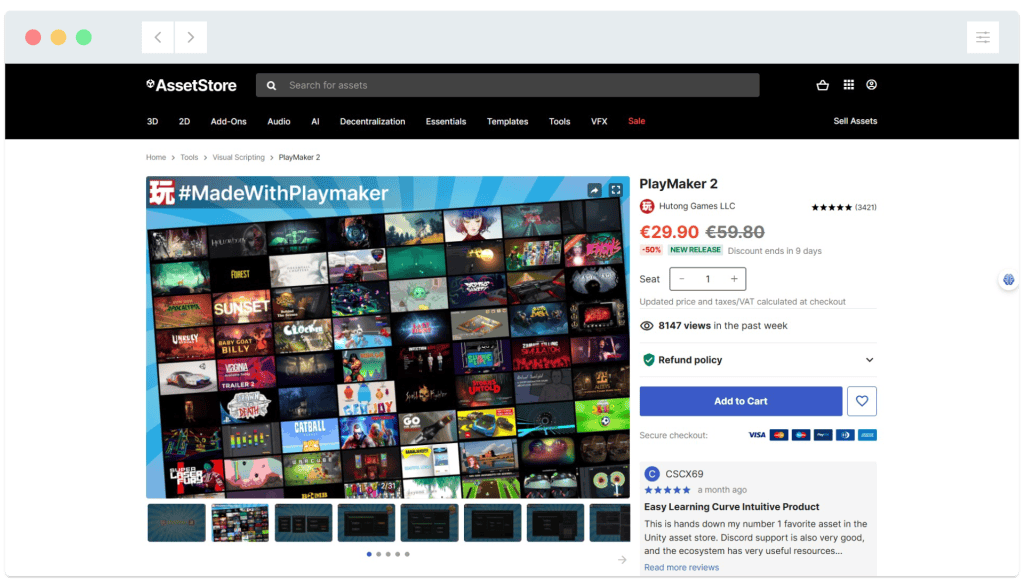Open the Tools category menu
The image size is (1024, 587).
click(559, 121)
